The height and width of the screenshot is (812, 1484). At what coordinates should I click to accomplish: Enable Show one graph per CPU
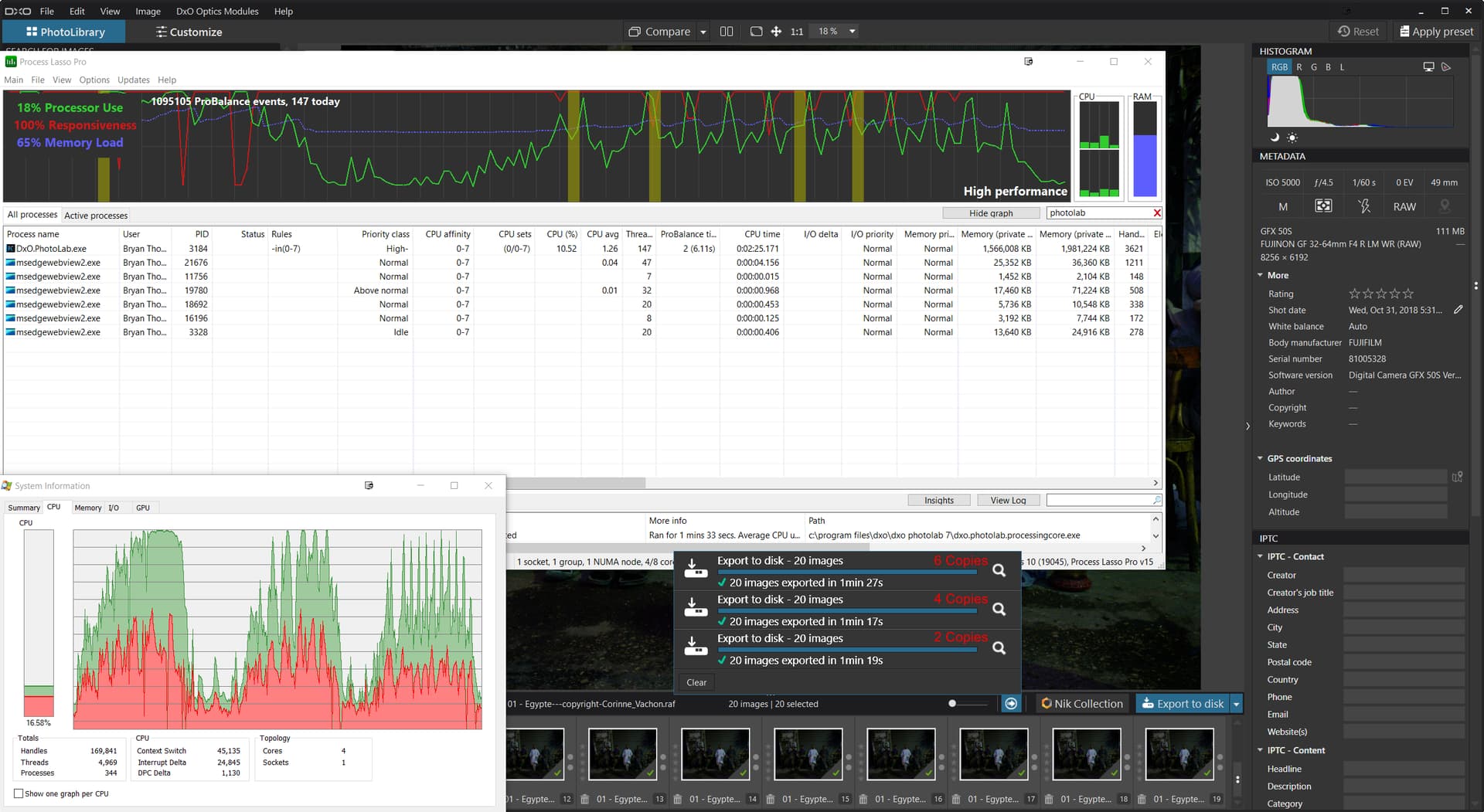pyautogui.click(x=19, y=793)
